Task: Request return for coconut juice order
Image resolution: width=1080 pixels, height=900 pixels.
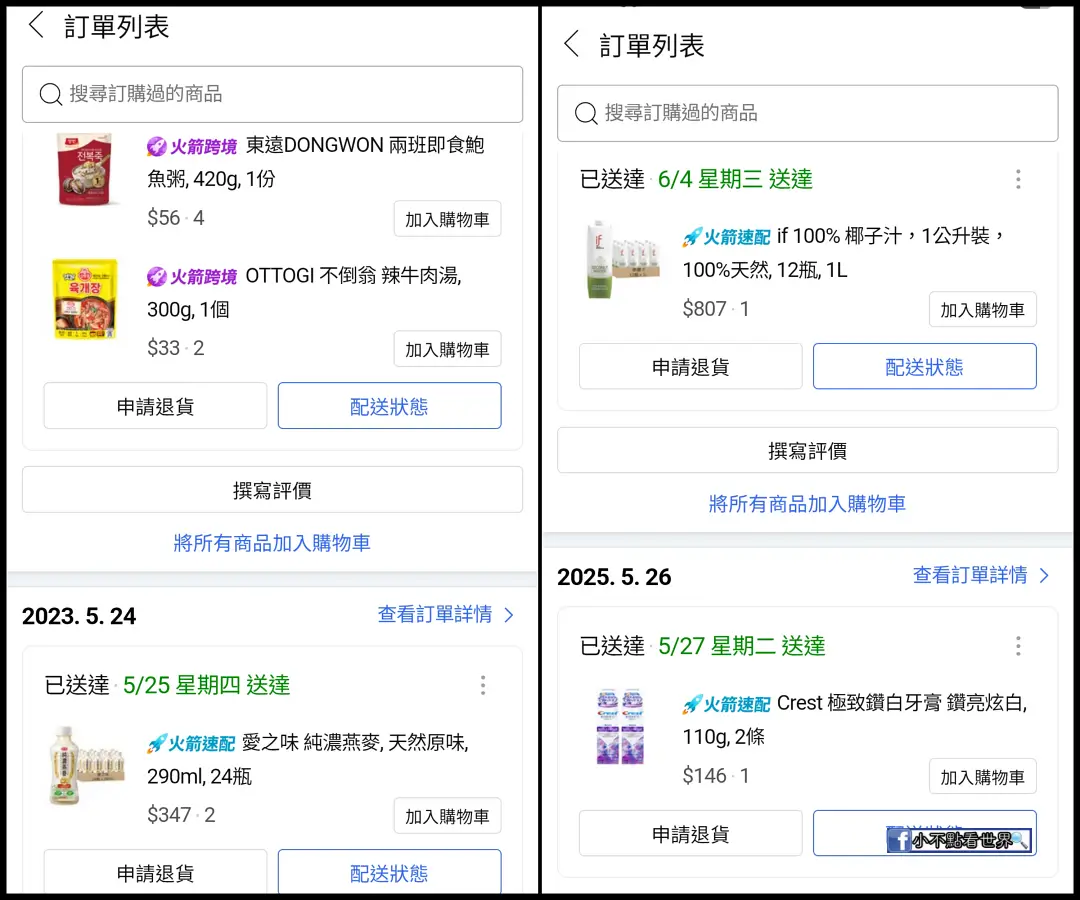Action: point(690,366)
